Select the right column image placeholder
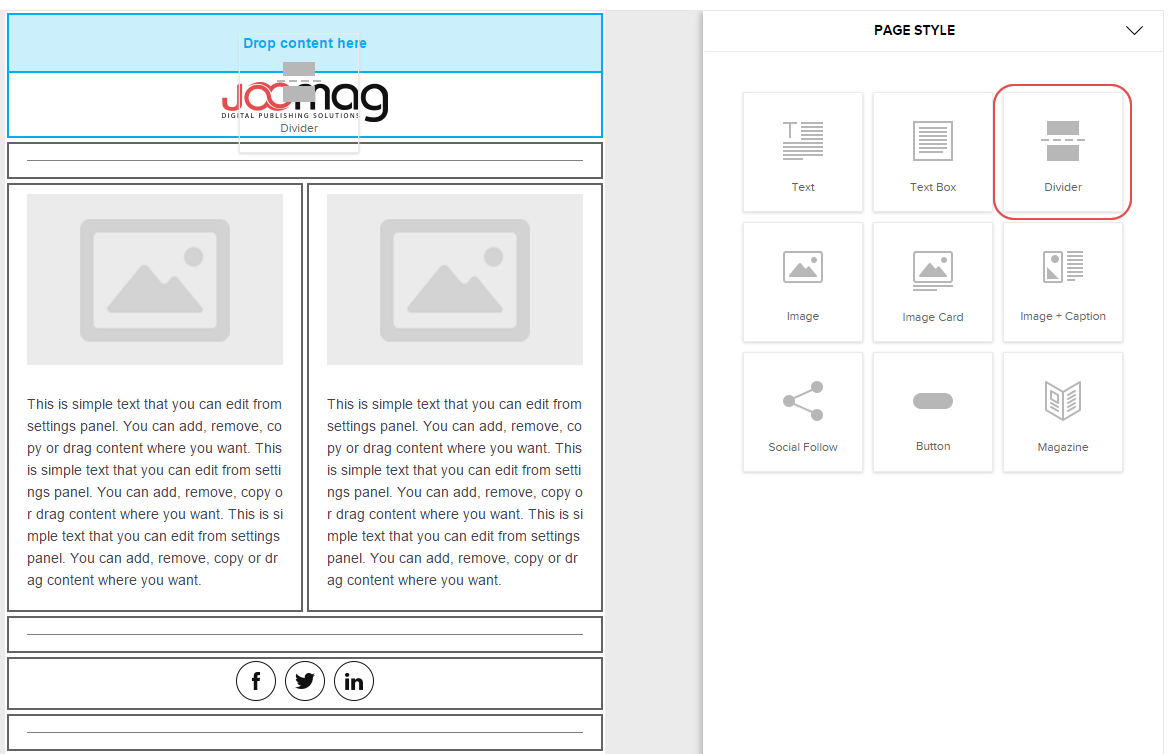This screenshot has height=754, width=1173. tap(455, 279)
